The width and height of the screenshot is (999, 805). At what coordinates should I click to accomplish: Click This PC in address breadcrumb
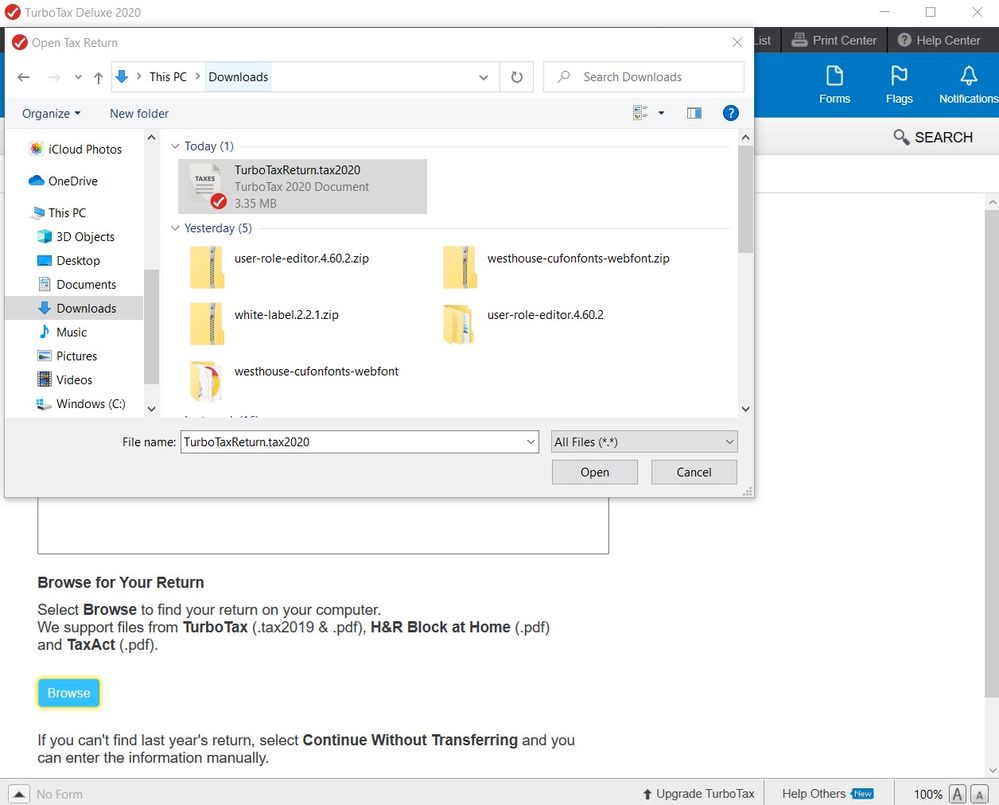coord(168,77)
